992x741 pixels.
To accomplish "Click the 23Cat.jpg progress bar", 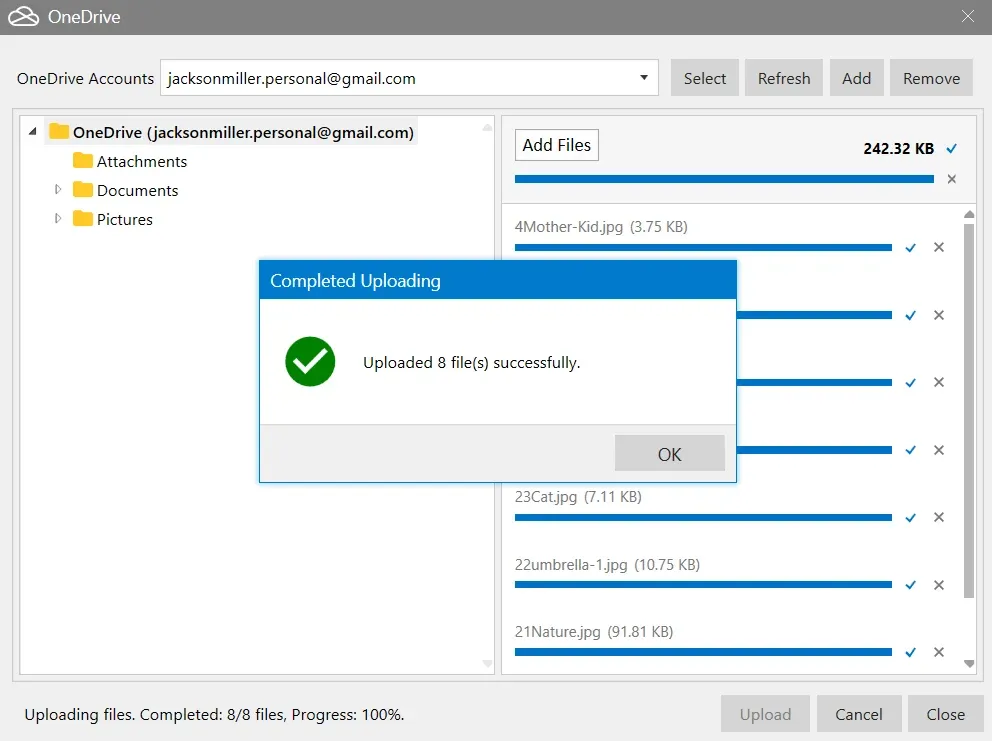I will (x=704, y=518).
